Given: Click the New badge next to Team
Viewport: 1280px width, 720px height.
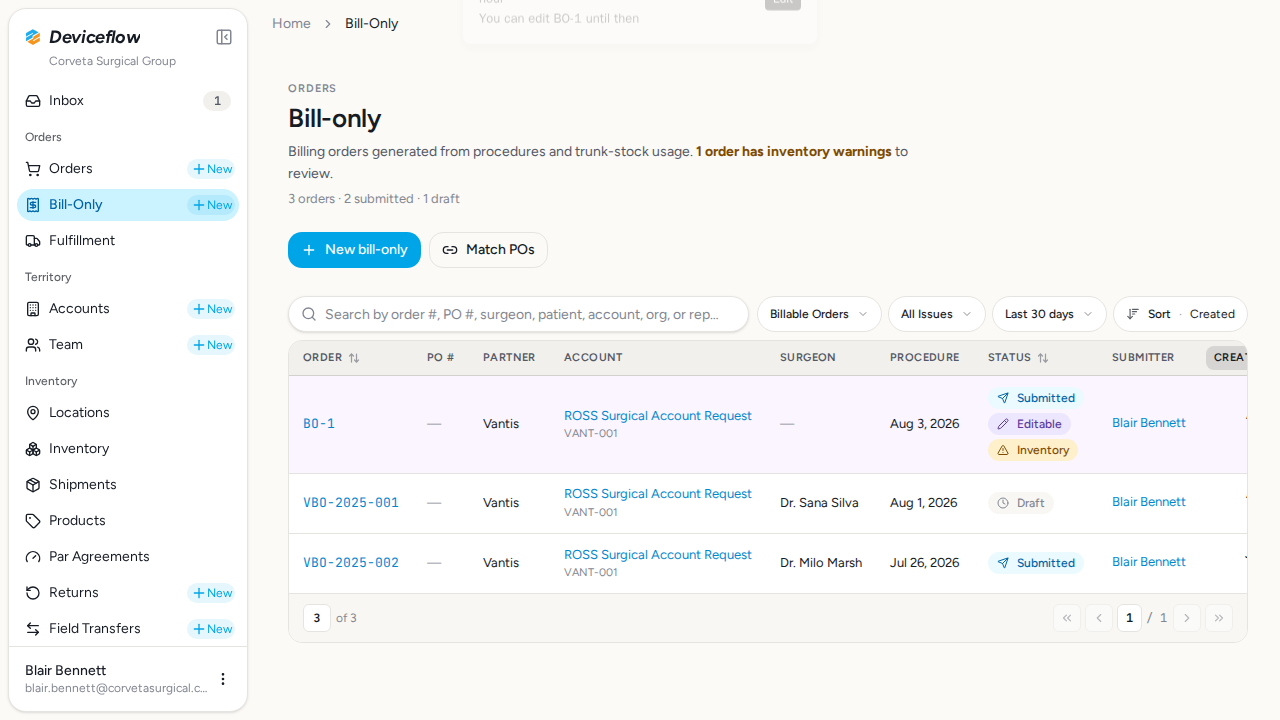Looking at the screenshot, I should [x=211, y=345].
